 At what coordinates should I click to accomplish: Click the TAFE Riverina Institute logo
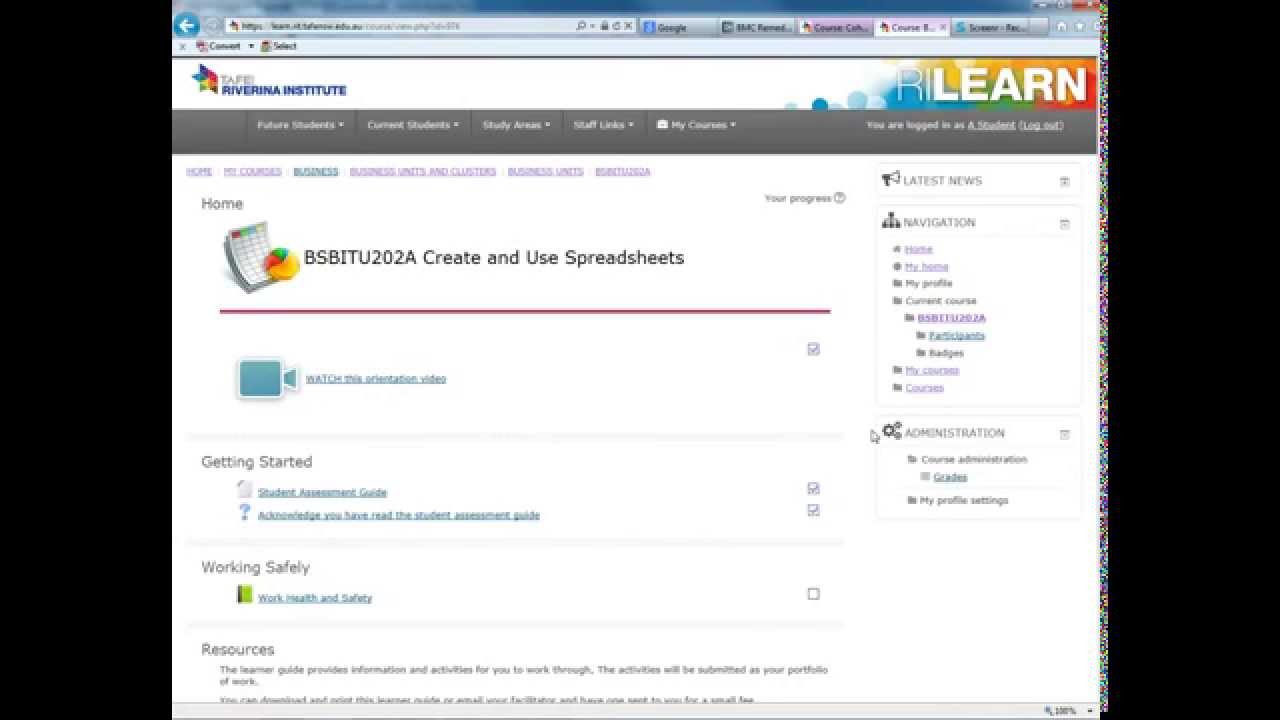point(269,81)
